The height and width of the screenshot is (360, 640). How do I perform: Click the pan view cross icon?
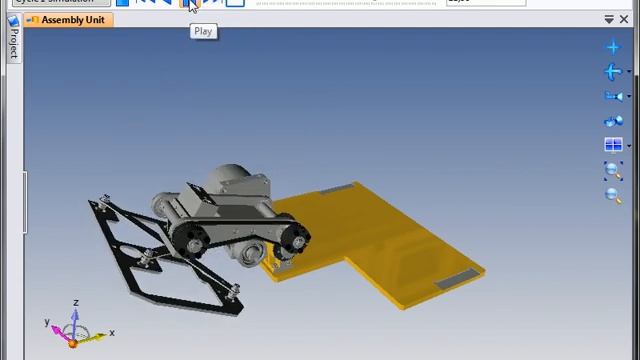coord(613,47)
